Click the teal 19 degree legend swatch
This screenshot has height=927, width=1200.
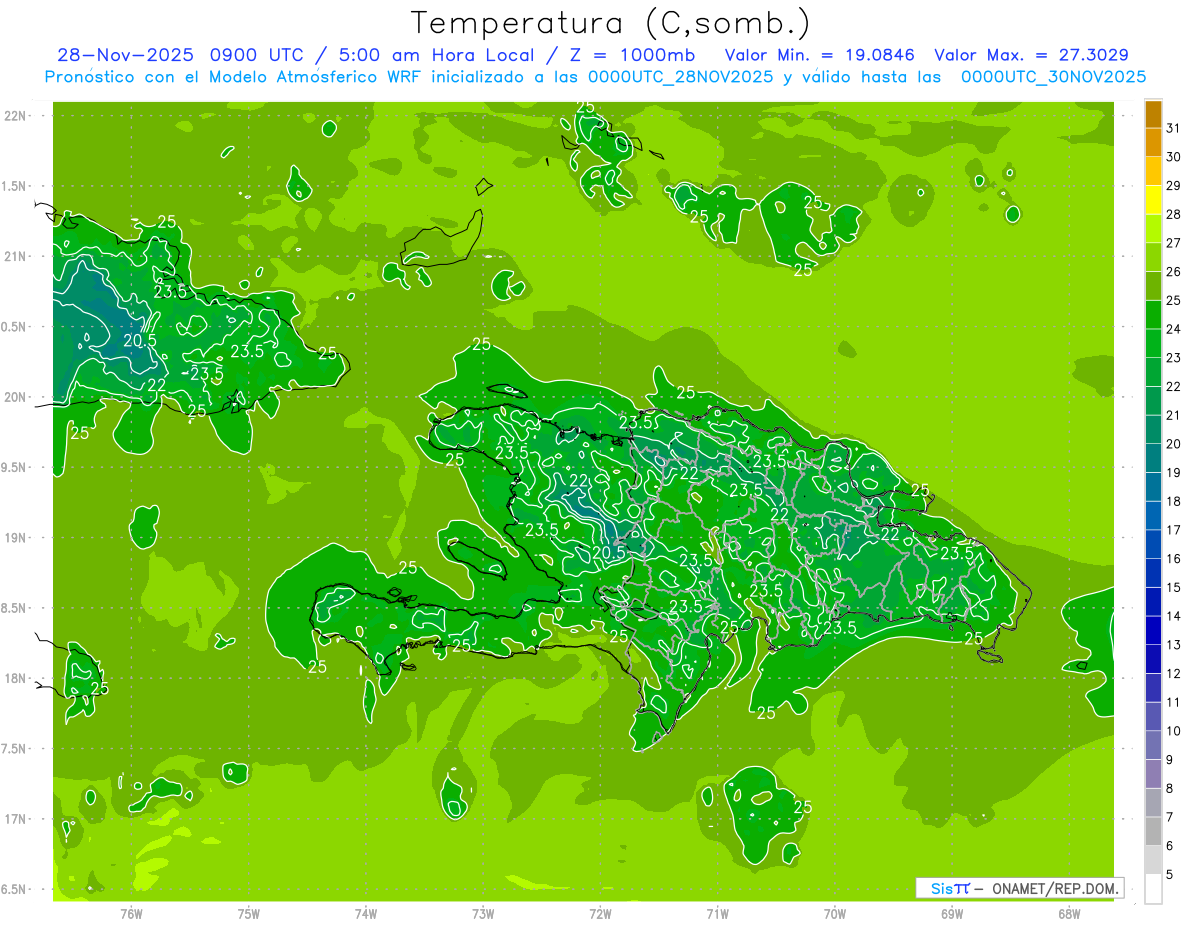(1153, 459)
